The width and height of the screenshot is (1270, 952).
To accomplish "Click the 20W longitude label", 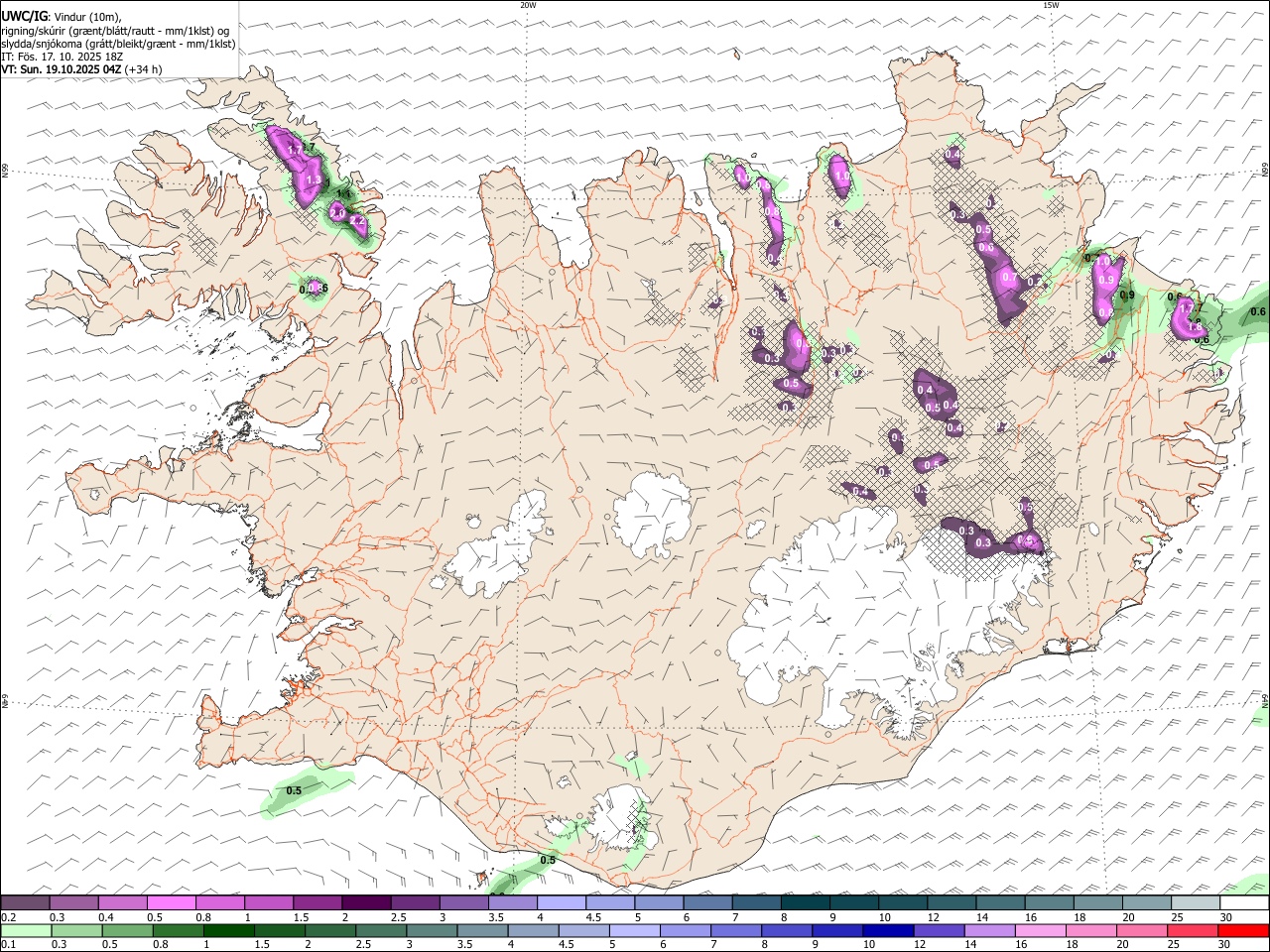I will (x=528, y=5).
